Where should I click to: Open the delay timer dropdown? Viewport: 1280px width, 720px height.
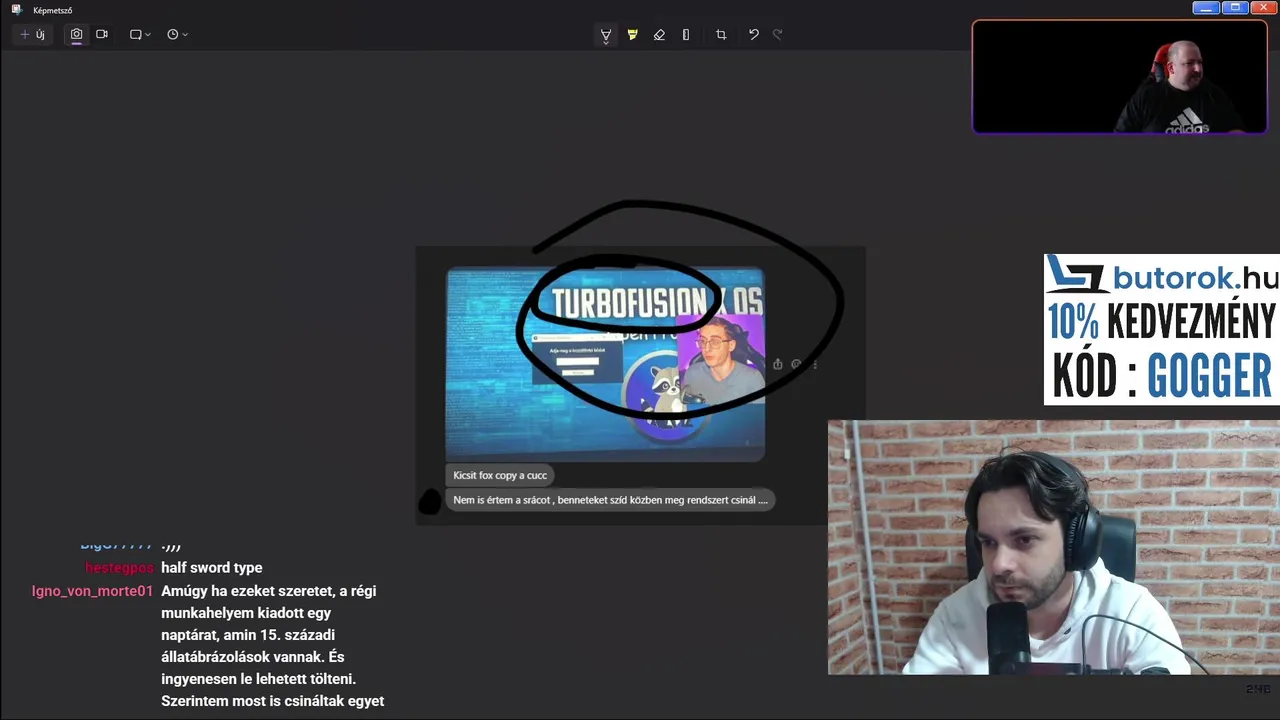click(177, 34)
